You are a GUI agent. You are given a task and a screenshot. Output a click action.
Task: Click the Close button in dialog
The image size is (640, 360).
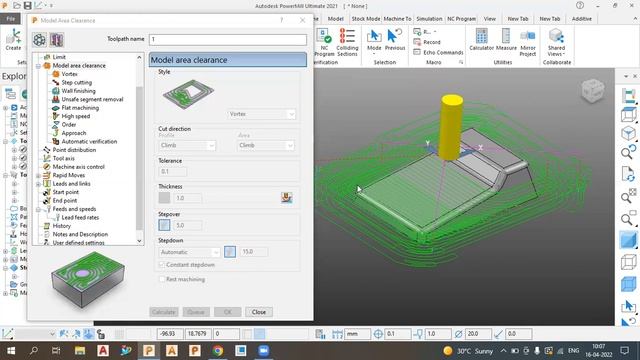point(259,312)
